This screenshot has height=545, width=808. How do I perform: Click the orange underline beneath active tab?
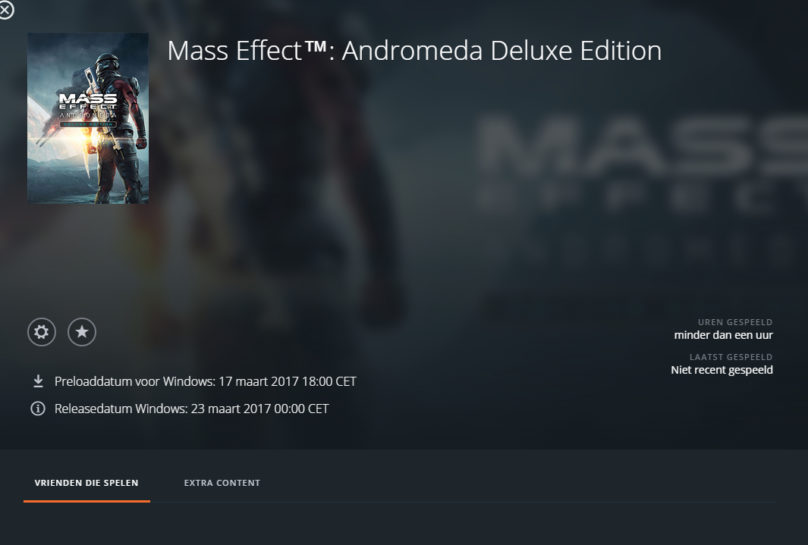pyautogui.click(x=87, y=501)
